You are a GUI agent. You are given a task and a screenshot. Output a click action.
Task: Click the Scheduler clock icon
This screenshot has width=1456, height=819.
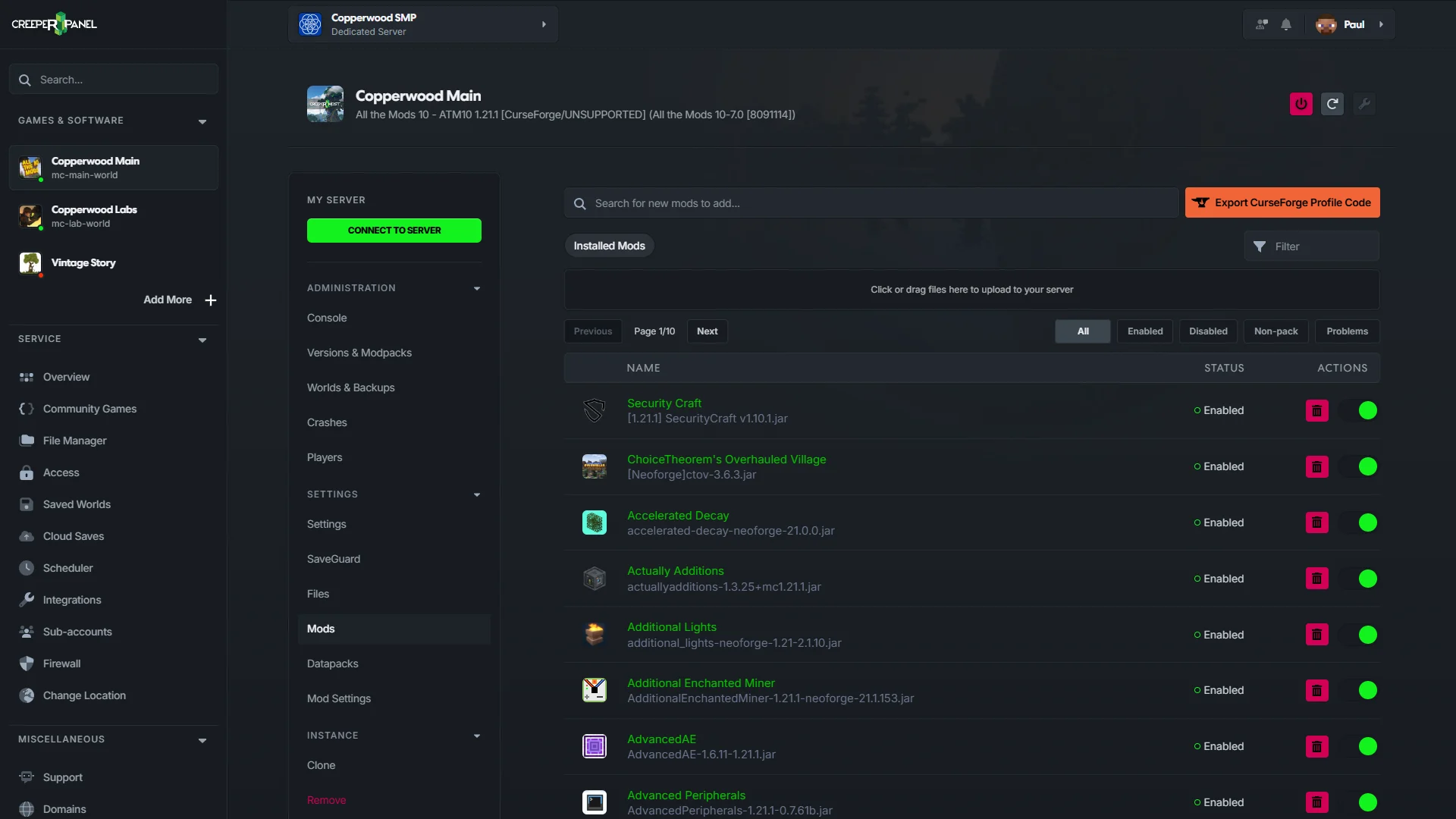(x=27, y=568)
